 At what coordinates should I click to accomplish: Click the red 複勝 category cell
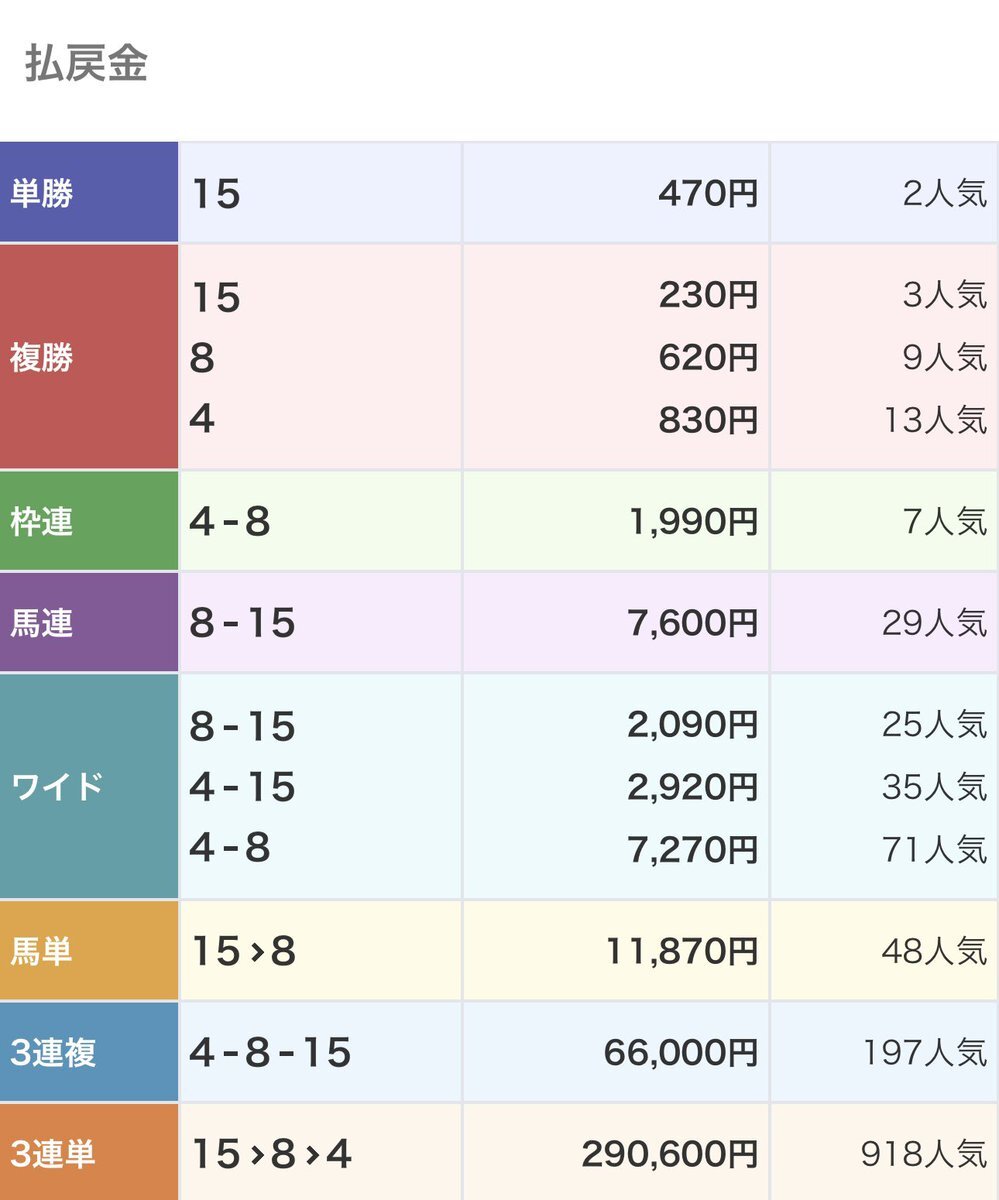(x=89, y=357)
